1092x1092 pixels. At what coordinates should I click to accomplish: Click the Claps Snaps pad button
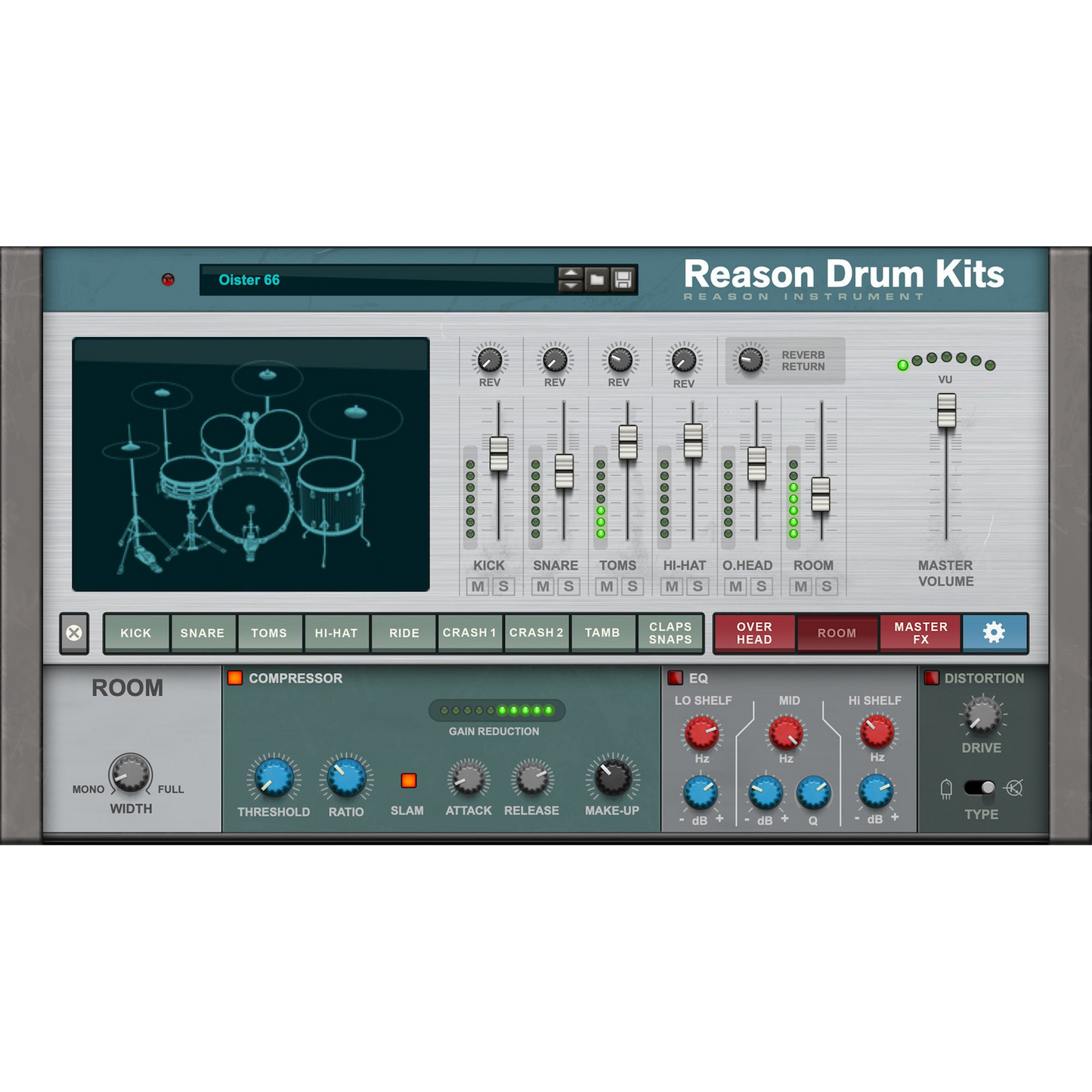coord(670,633)
